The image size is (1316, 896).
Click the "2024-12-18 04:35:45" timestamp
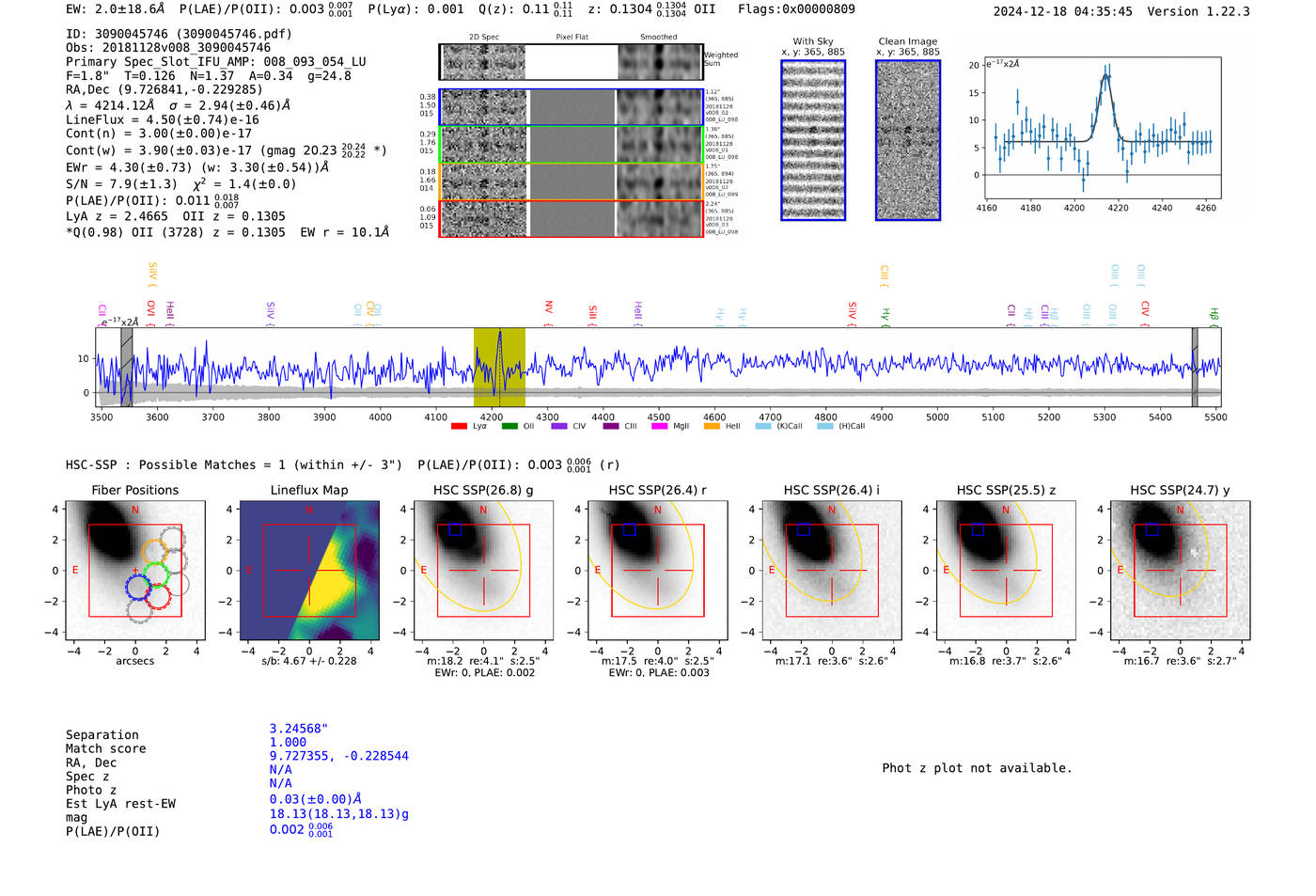[1063, 11]
